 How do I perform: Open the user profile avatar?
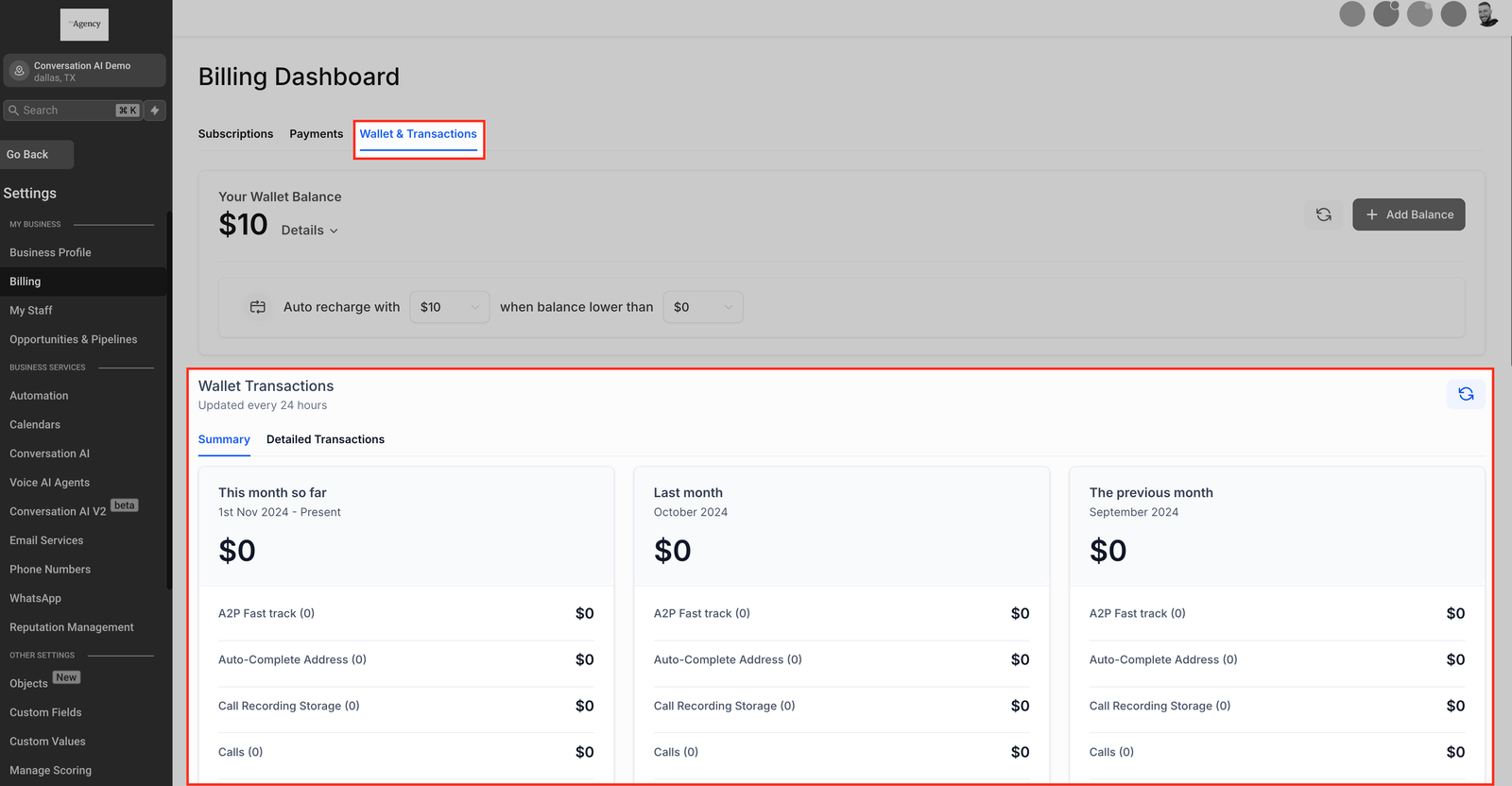[x=1487, y=14]
